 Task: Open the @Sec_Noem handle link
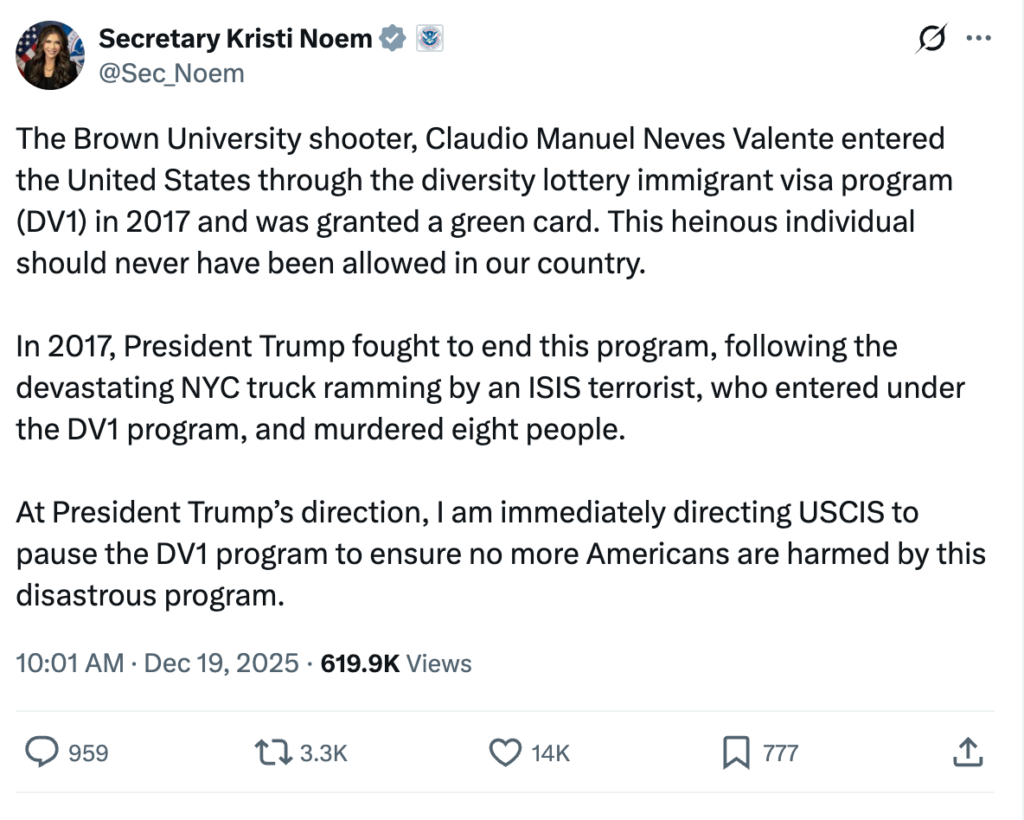click(171, 73)
